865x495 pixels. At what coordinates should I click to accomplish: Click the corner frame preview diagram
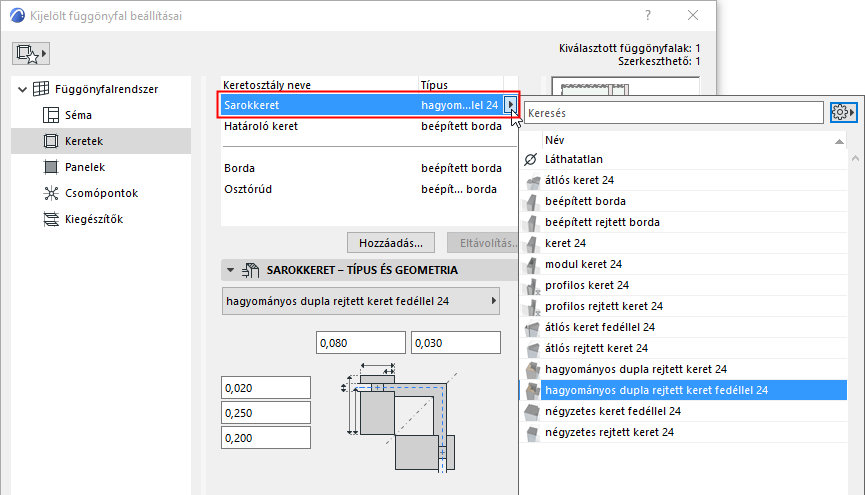pyautogui.click(x=399, y=418)
